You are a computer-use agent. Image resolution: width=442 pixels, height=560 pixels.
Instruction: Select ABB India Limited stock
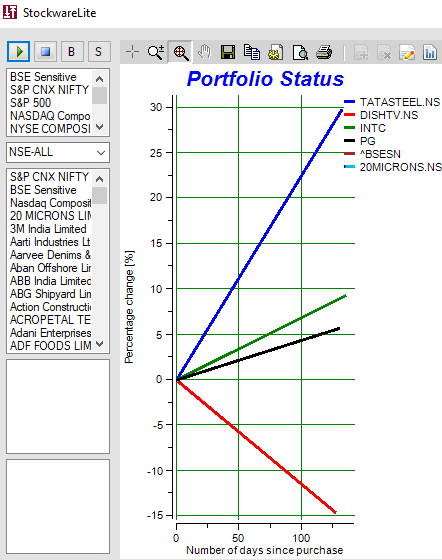pos(50,281)
